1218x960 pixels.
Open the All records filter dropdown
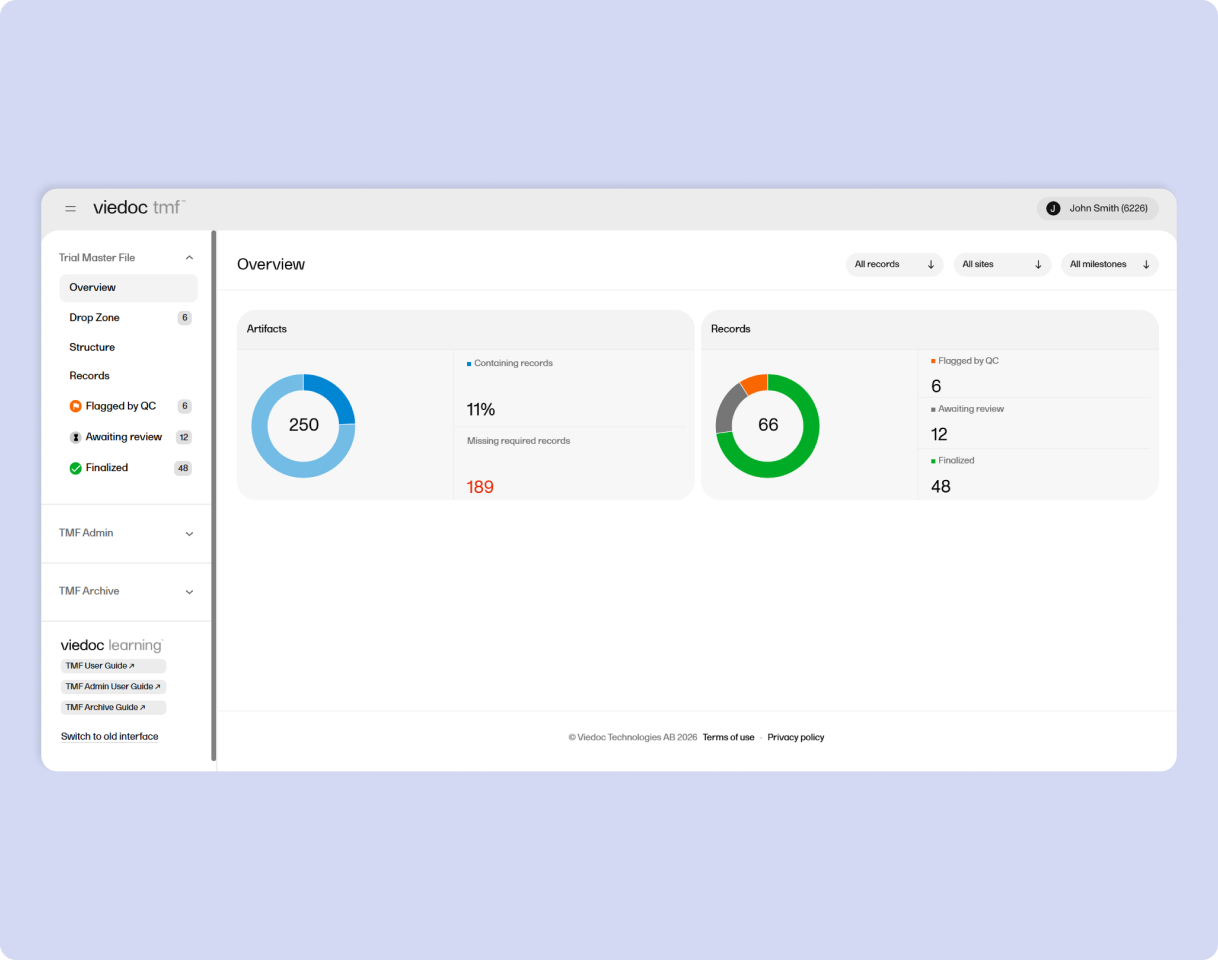[894, 264]
